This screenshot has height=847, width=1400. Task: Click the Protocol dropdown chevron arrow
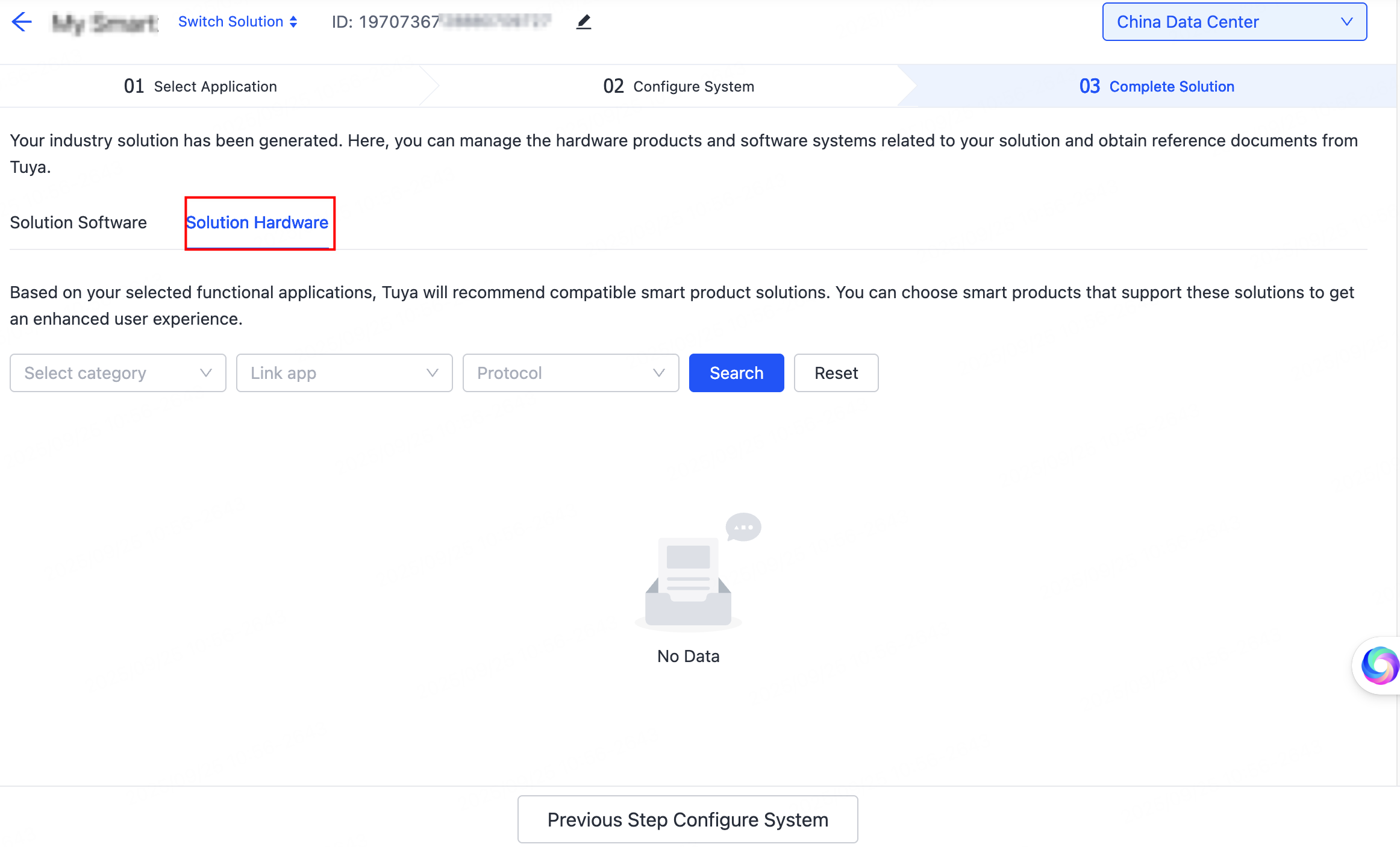click(x=658, y=373)
